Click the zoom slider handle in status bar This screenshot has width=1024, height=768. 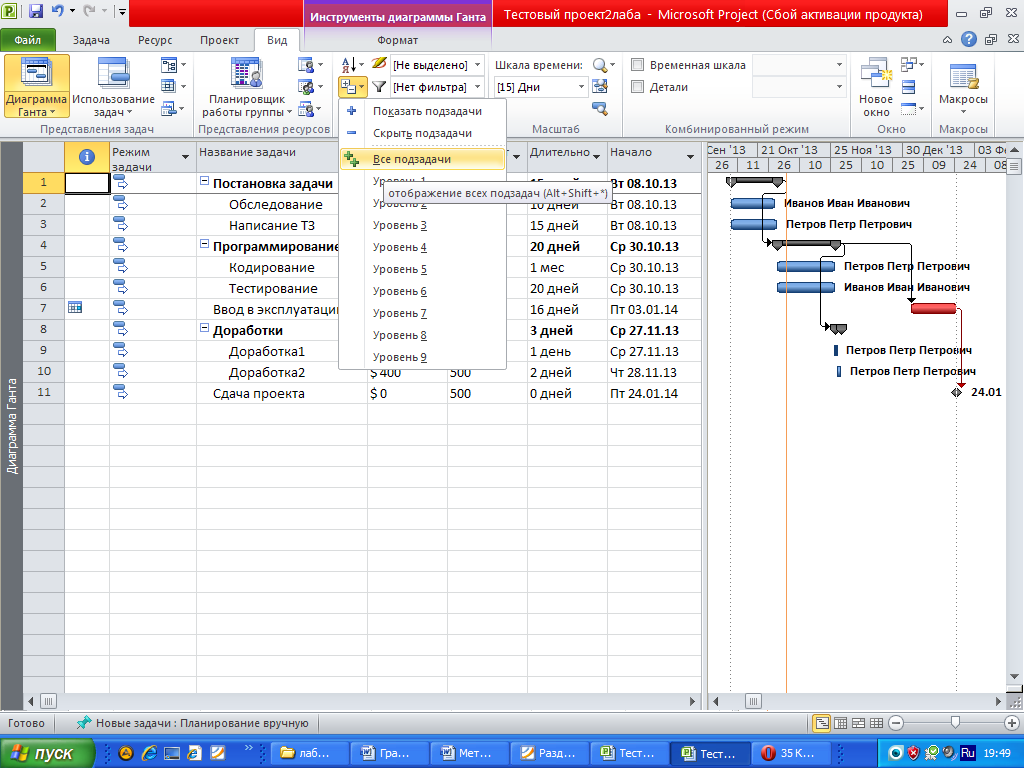click(955, 722)
